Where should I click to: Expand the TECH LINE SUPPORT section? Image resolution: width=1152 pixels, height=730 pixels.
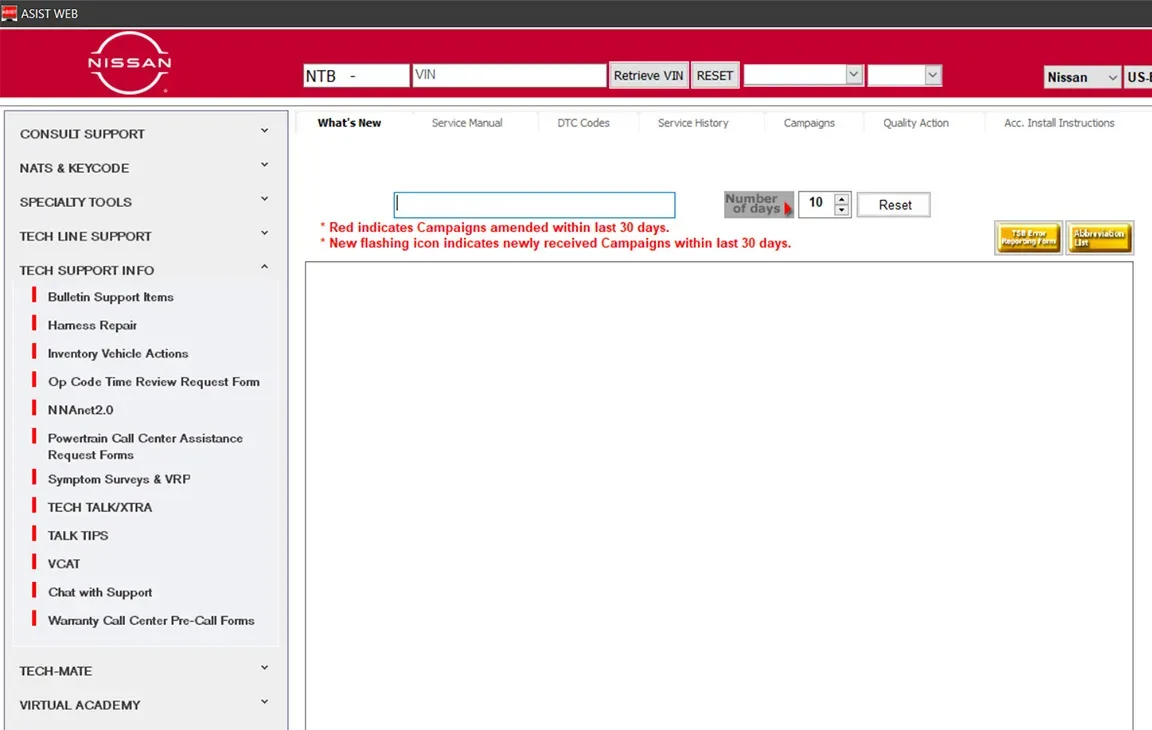click(x=144, y=236)
